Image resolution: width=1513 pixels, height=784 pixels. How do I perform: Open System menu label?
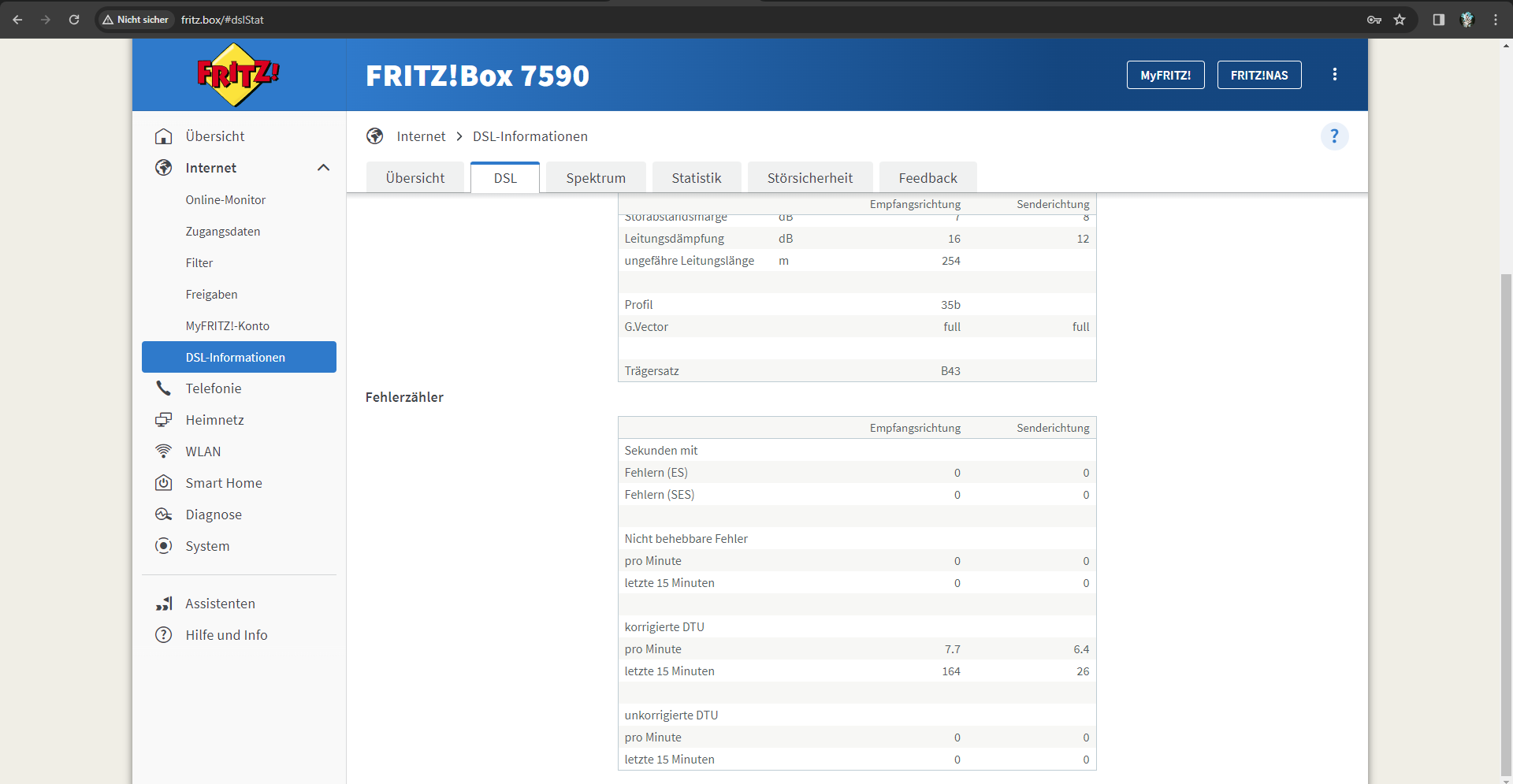click(x=208, y=546)
